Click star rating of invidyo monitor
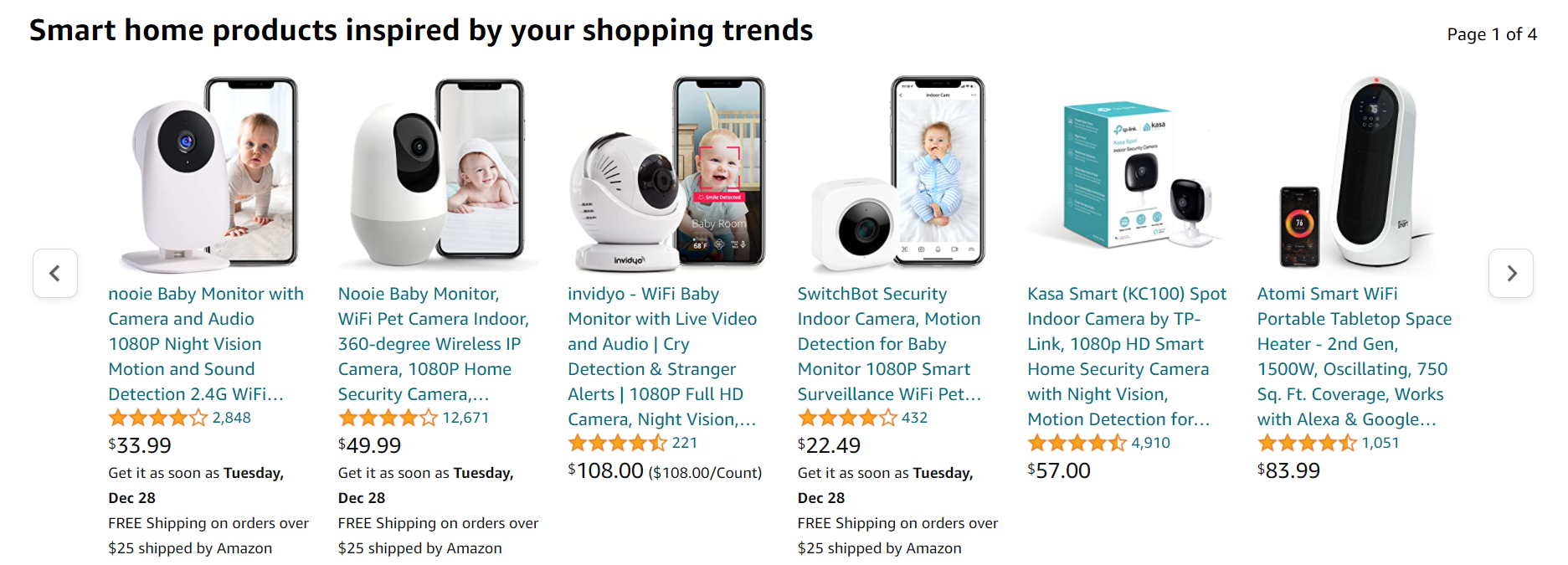This screenshot has width=1568, height=565. coord(617,443)
